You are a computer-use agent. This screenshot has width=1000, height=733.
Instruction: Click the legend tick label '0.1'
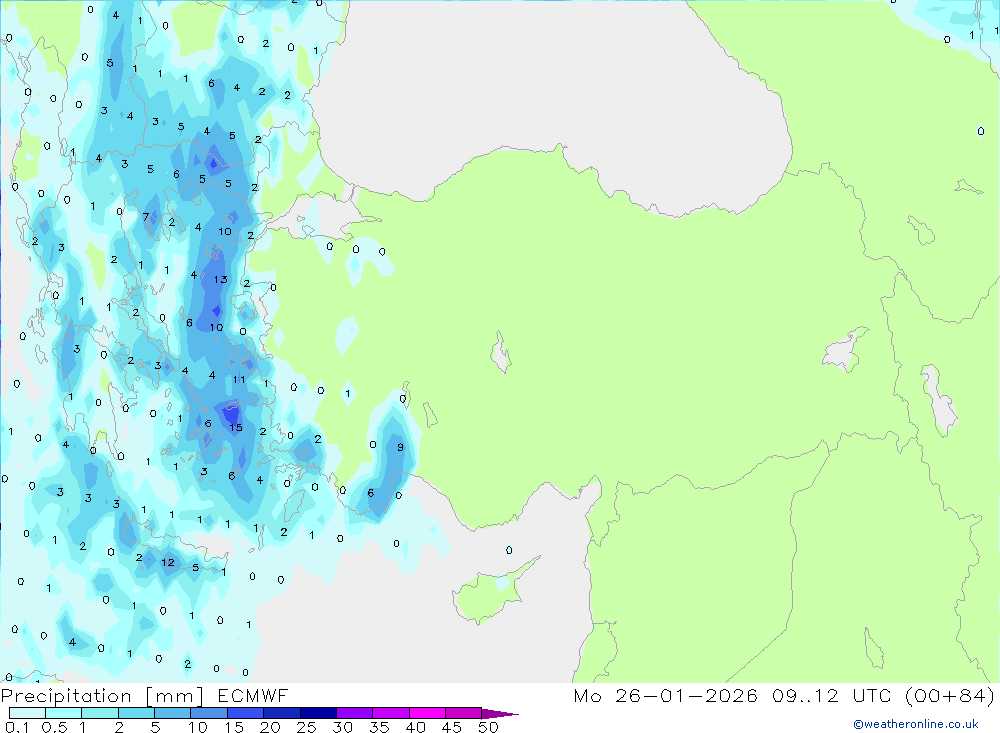17,727
